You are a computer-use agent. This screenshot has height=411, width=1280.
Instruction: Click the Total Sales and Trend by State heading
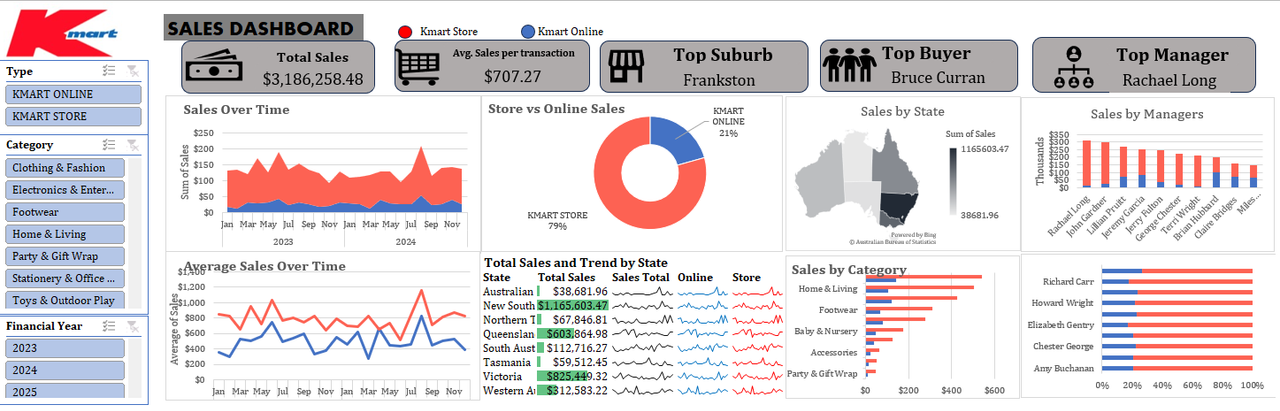[575, 262]
